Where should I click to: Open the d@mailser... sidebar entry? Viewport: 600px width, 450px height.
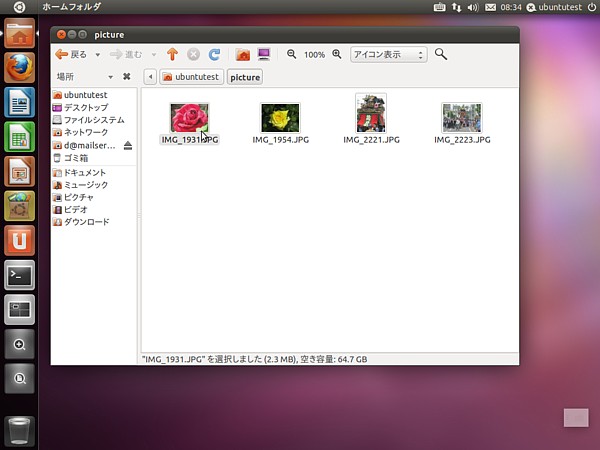86,145
